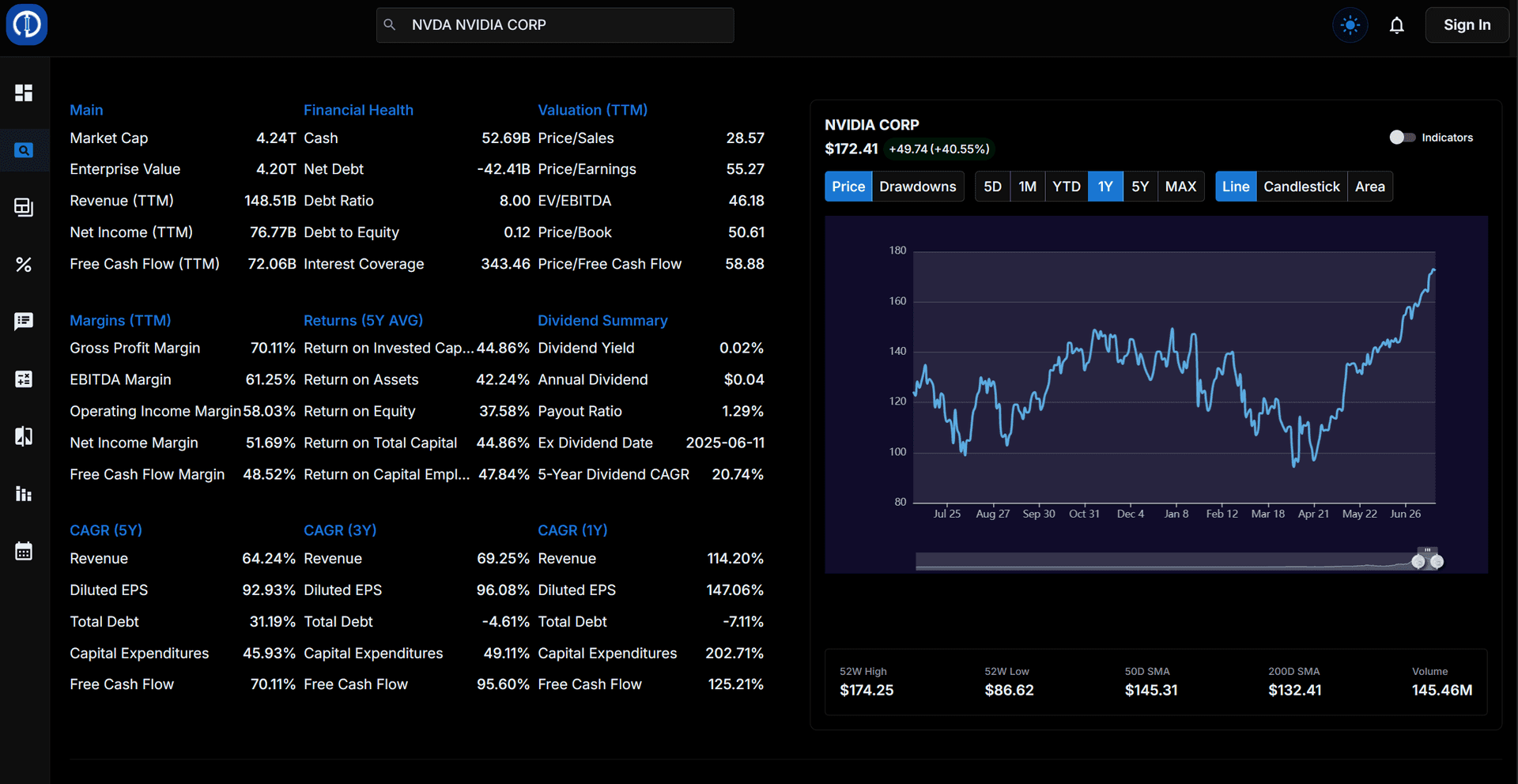
Task: Select the 5Y chart timeframe tab
Action: pos(1140,186)
